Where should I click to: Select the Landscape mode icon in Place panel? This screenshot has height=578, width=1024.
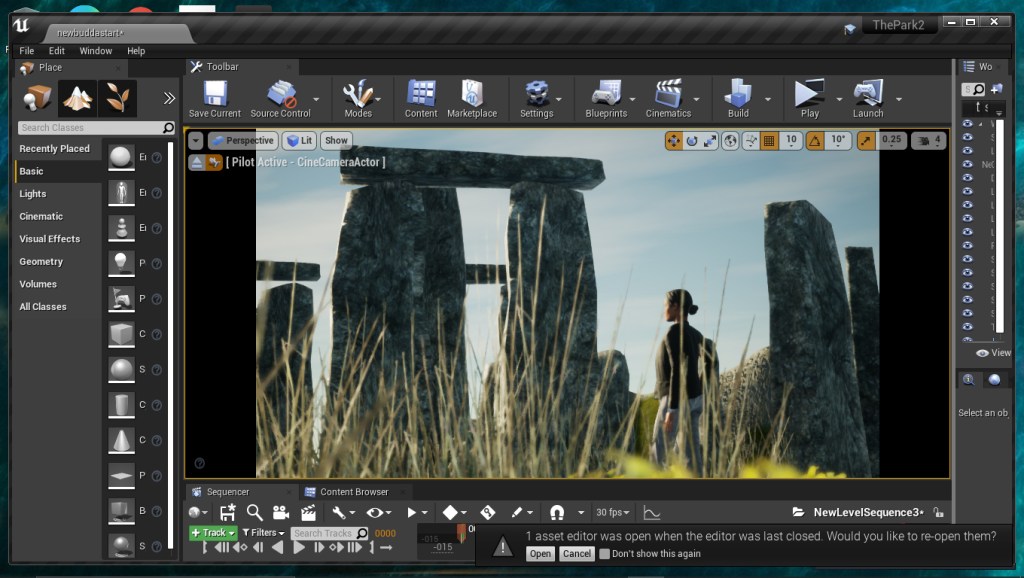coord(77,97)
